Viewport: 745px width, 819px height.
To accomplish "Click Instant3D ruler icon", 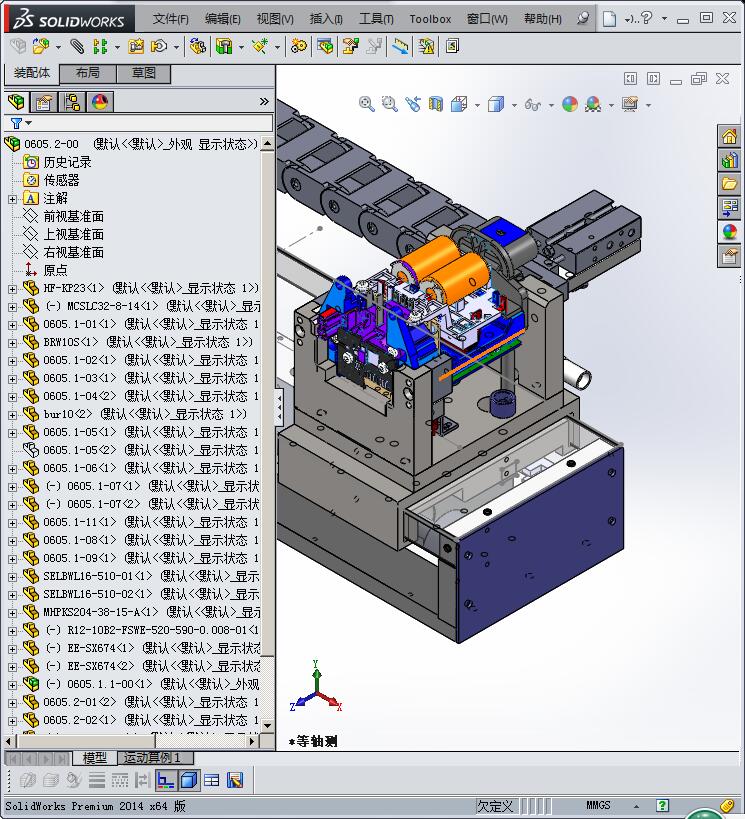I will 401,46.
